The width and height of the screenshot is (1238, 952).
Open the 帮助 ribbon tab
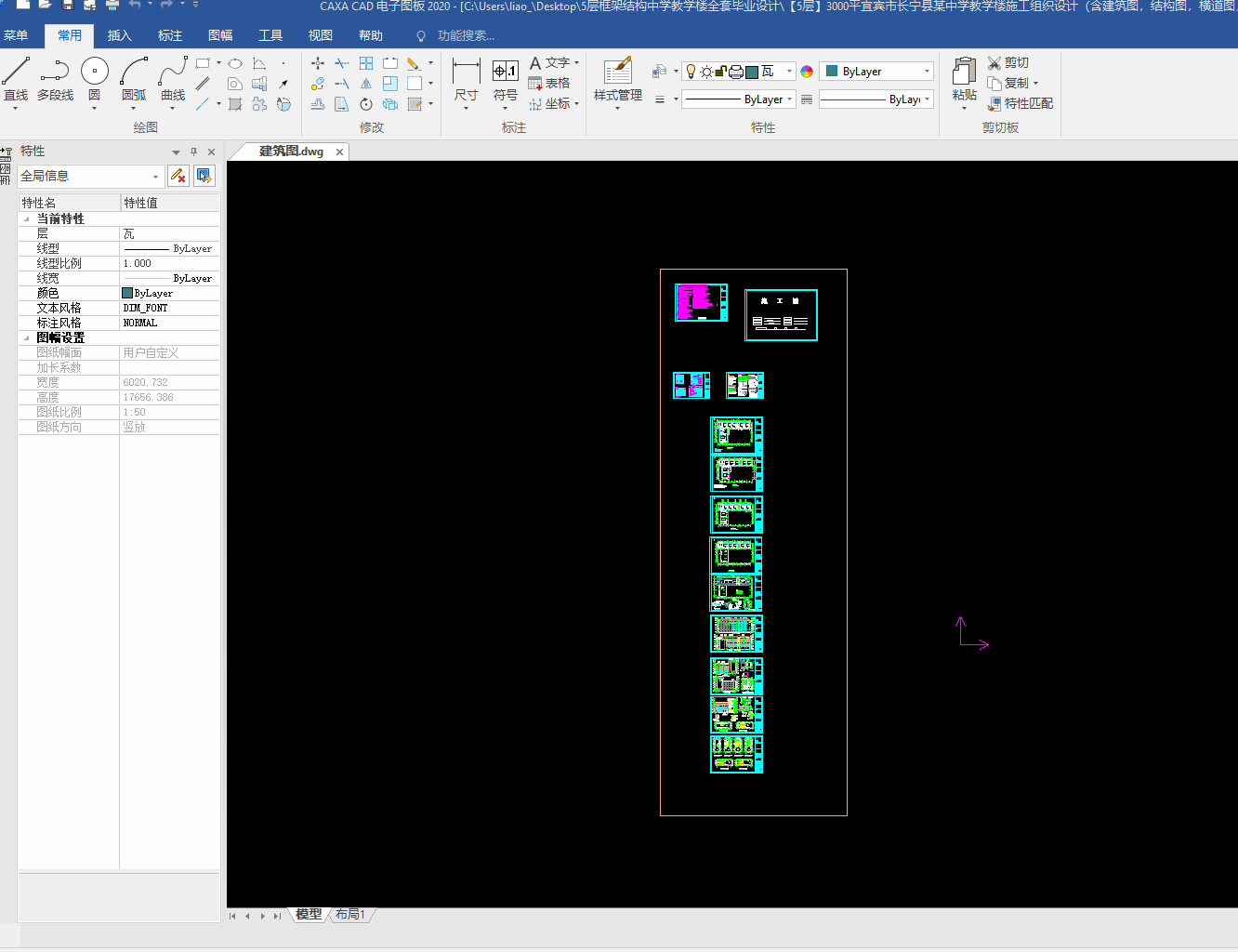point(371,35)
